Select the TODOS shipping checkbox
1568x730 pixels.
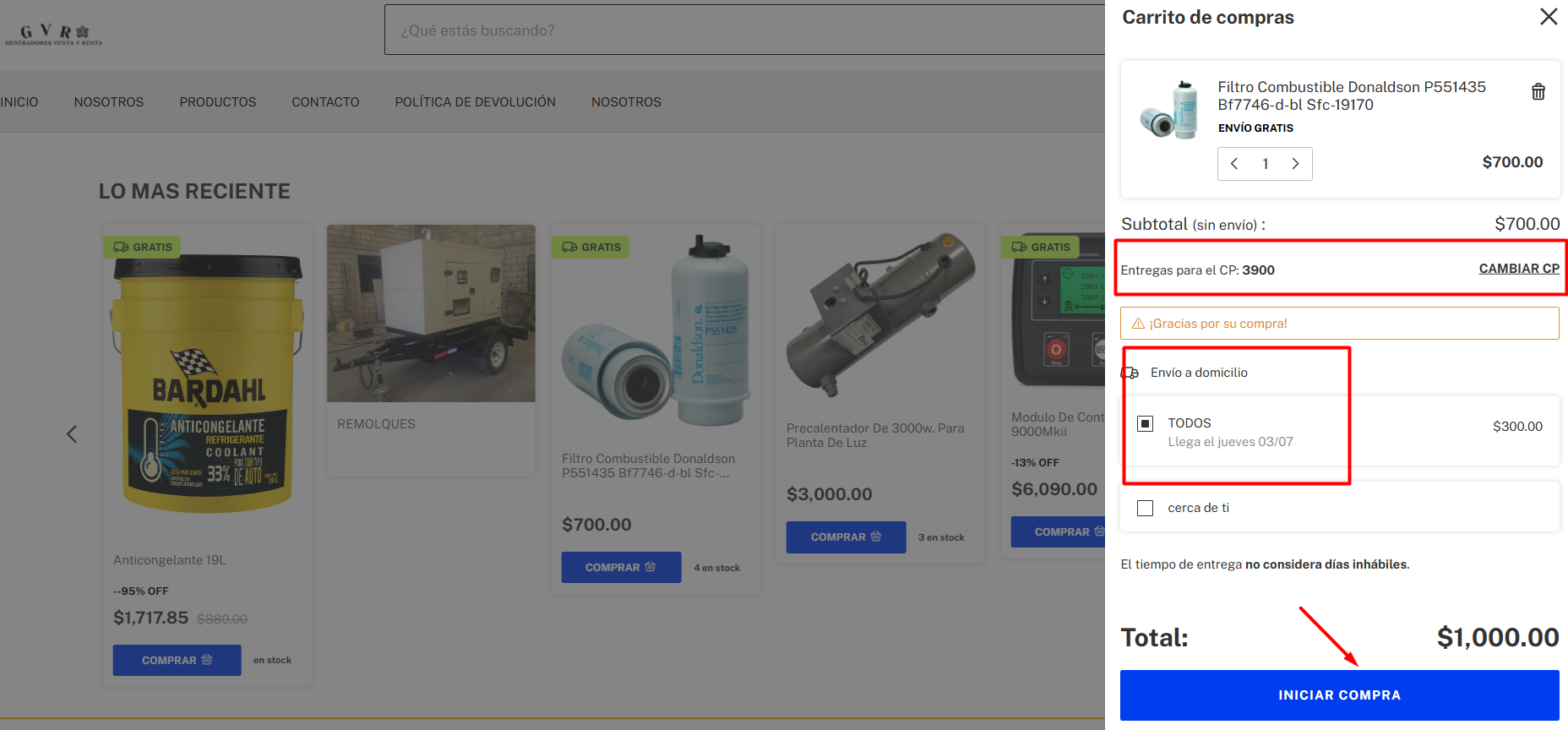tap(1145, 423)
